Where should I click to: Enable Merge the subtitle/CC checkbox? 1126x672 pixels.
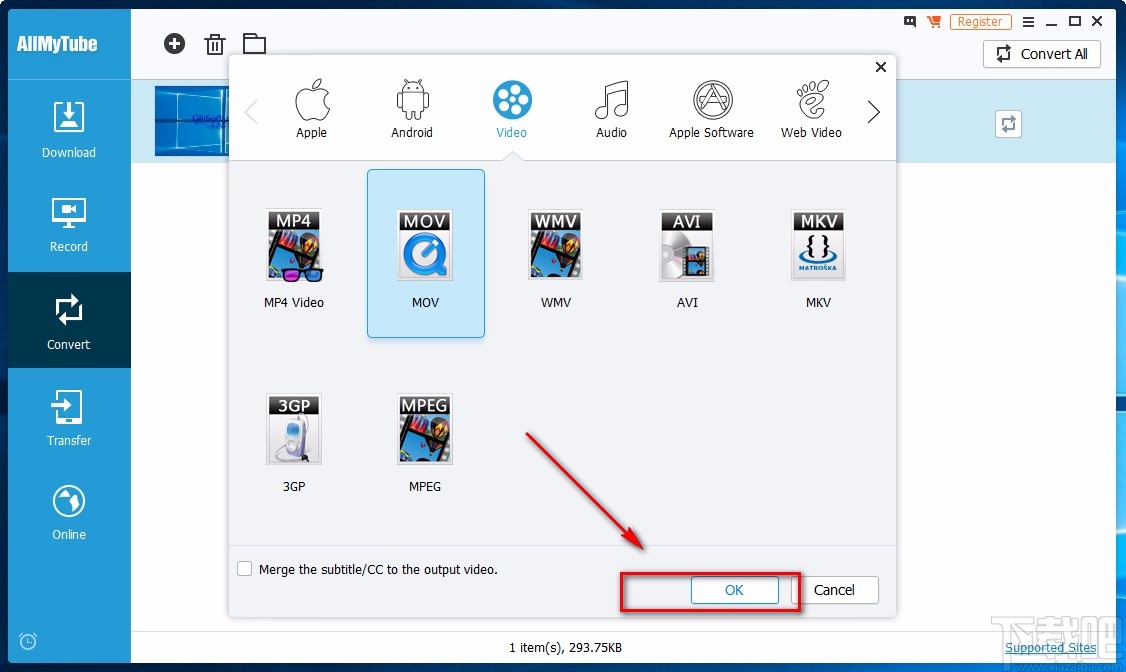(x=245, y=569)
